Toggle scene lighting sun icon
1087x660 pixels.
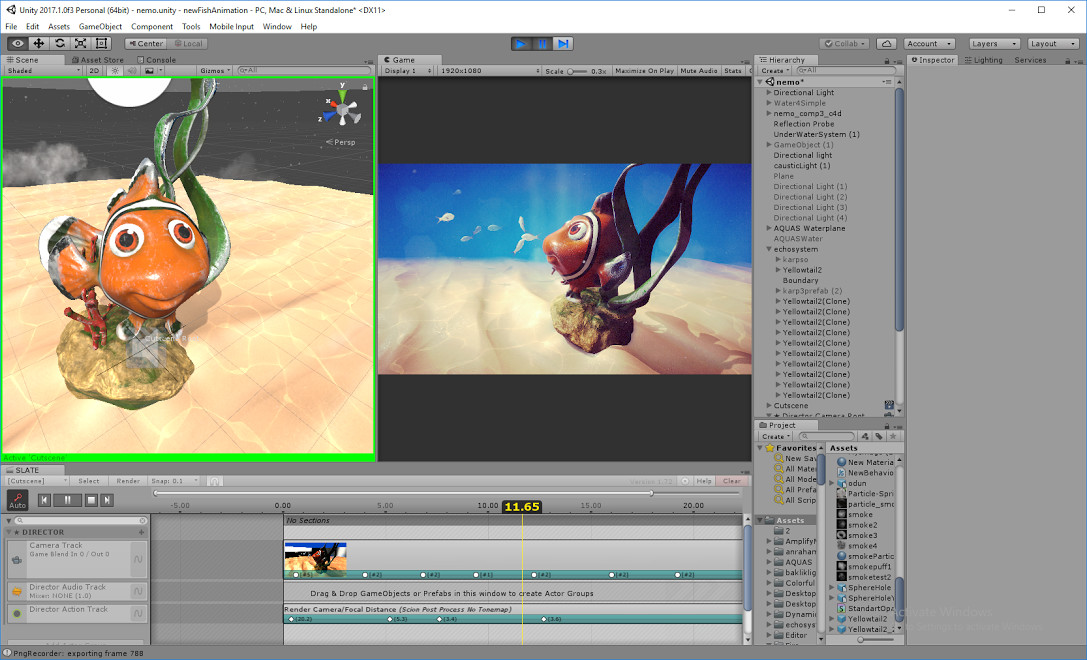pos(116,71)
